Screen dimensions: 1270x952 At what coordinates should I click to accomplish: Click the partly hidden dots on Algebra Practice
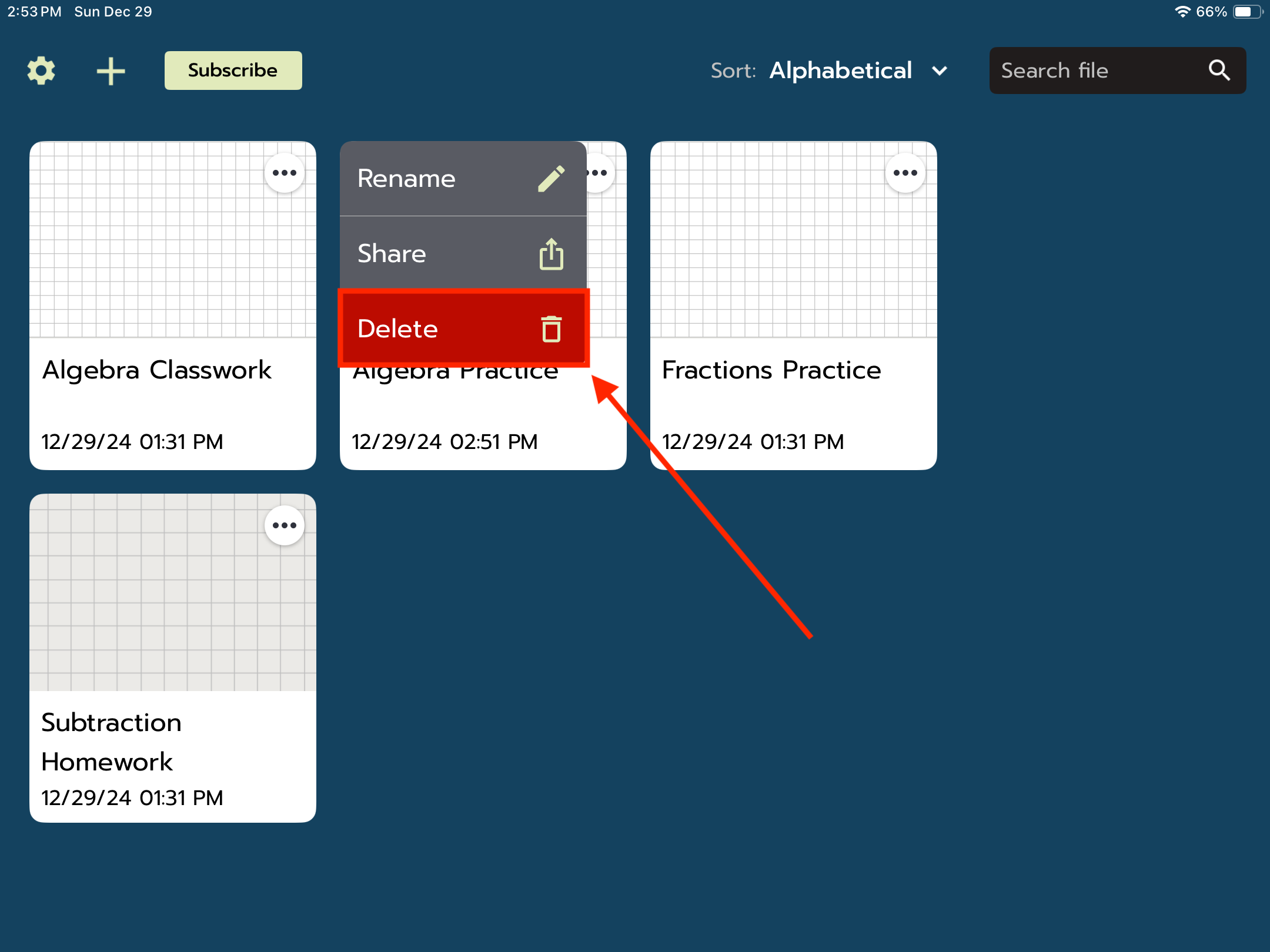coord(600,173)
